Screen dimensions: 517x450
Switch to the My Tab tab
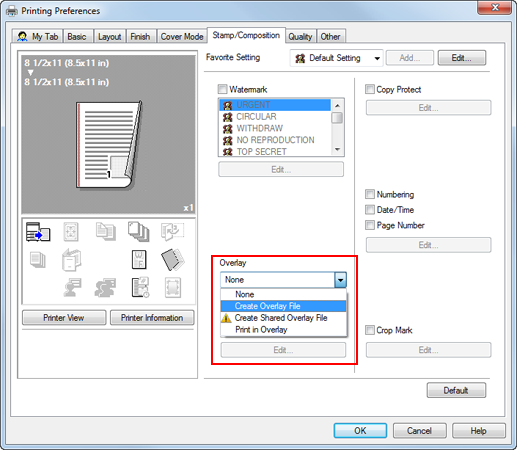tap(37, 36)
